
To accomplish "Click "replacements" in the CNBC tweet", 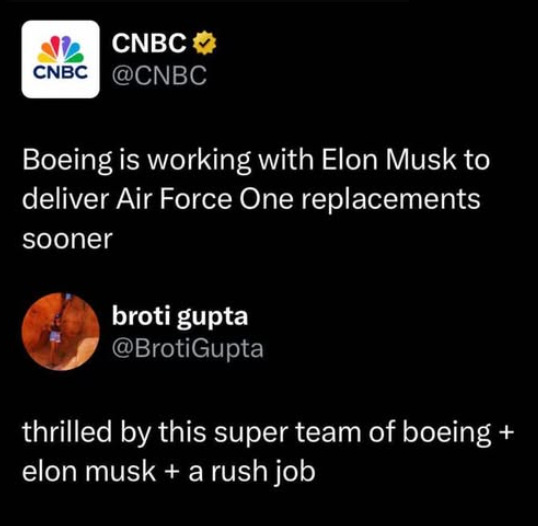I will click(x=391, y=201).
